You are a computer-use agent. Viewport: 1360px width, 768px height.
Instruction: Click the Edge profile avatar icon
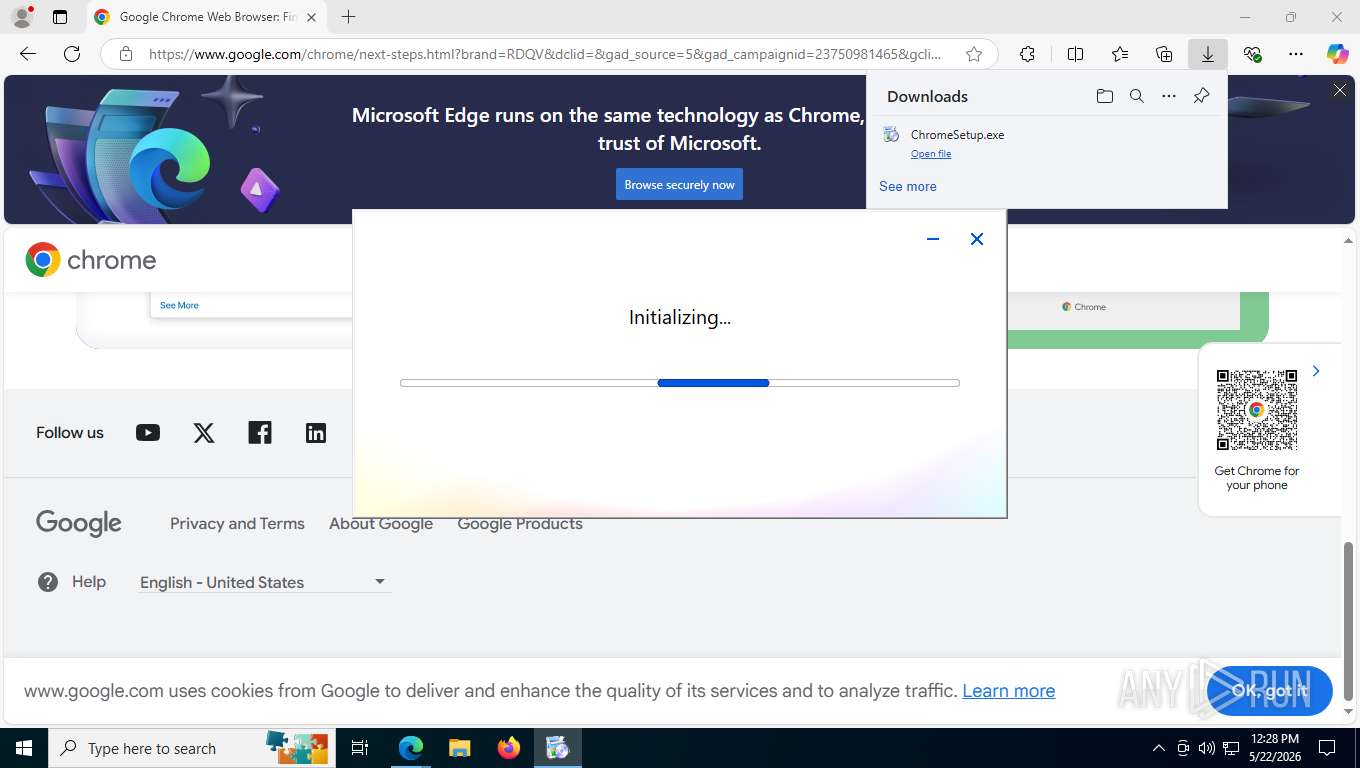coord(21,17)
